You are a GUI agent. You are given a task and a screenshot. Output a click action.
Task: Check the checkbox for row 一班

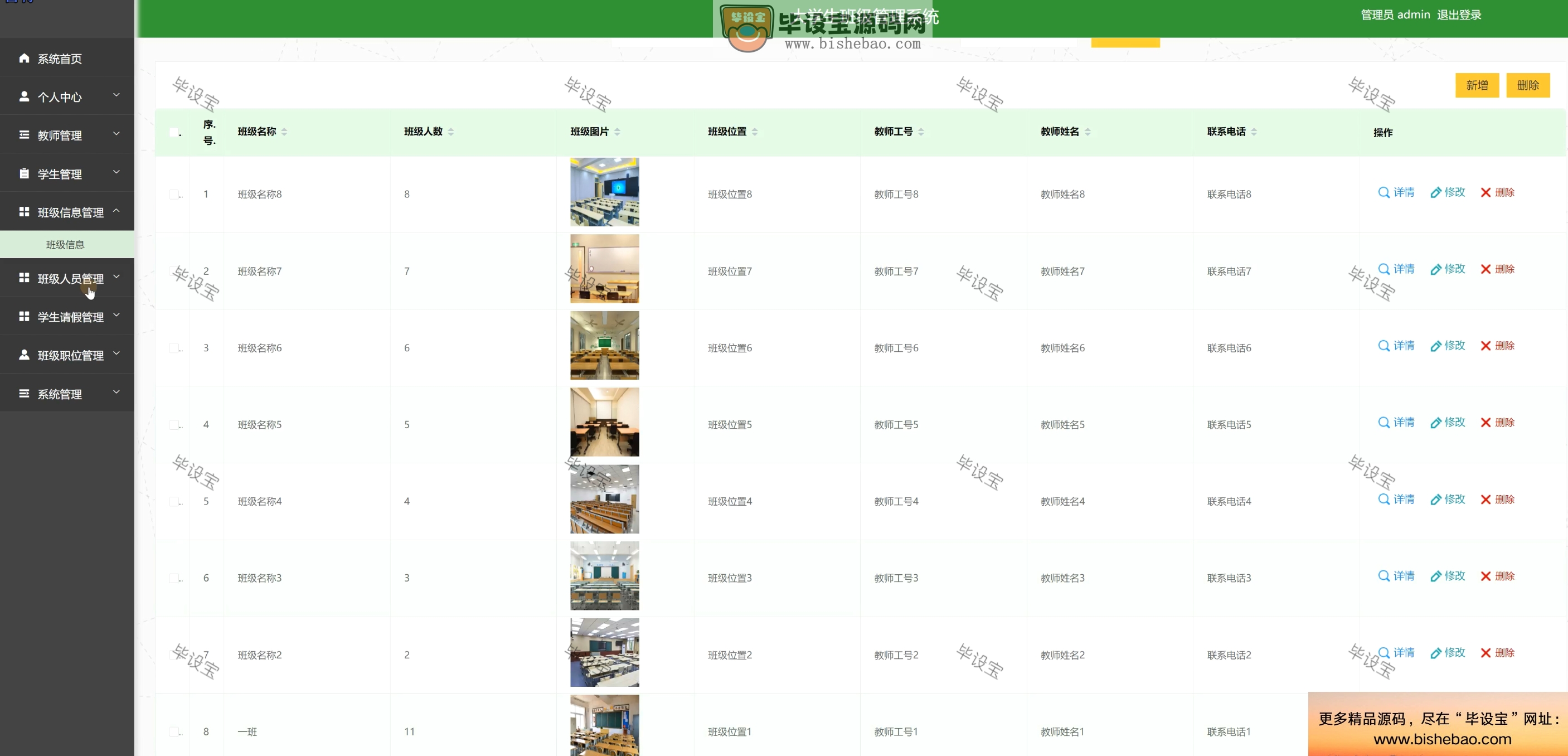pos(174,731)
